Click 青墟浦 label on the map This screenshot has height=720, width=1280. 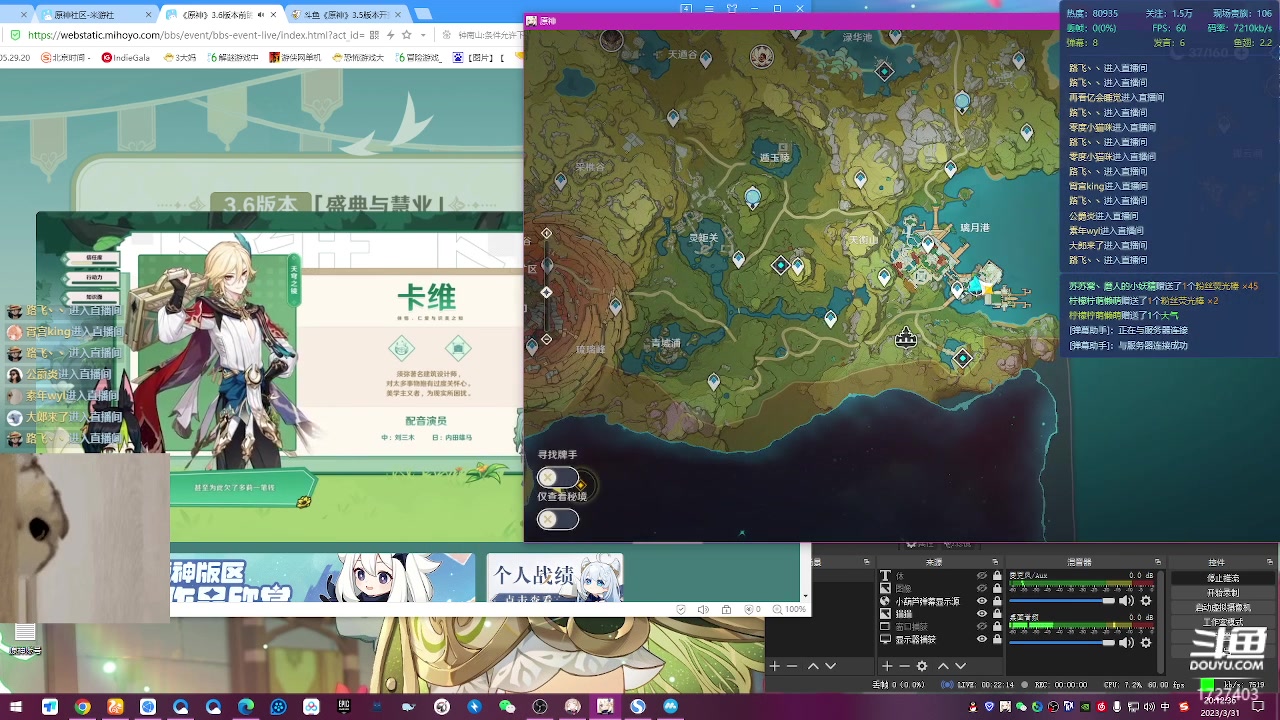(x=665, y=343)
